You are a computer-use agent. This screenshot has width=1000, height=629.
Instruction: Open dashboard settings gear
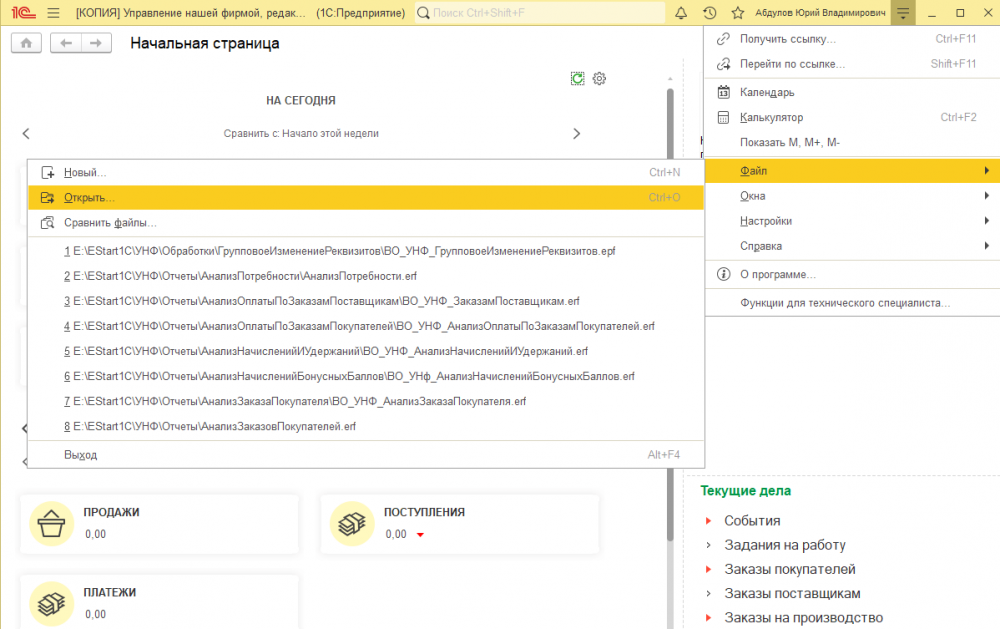tap(599, 78)
